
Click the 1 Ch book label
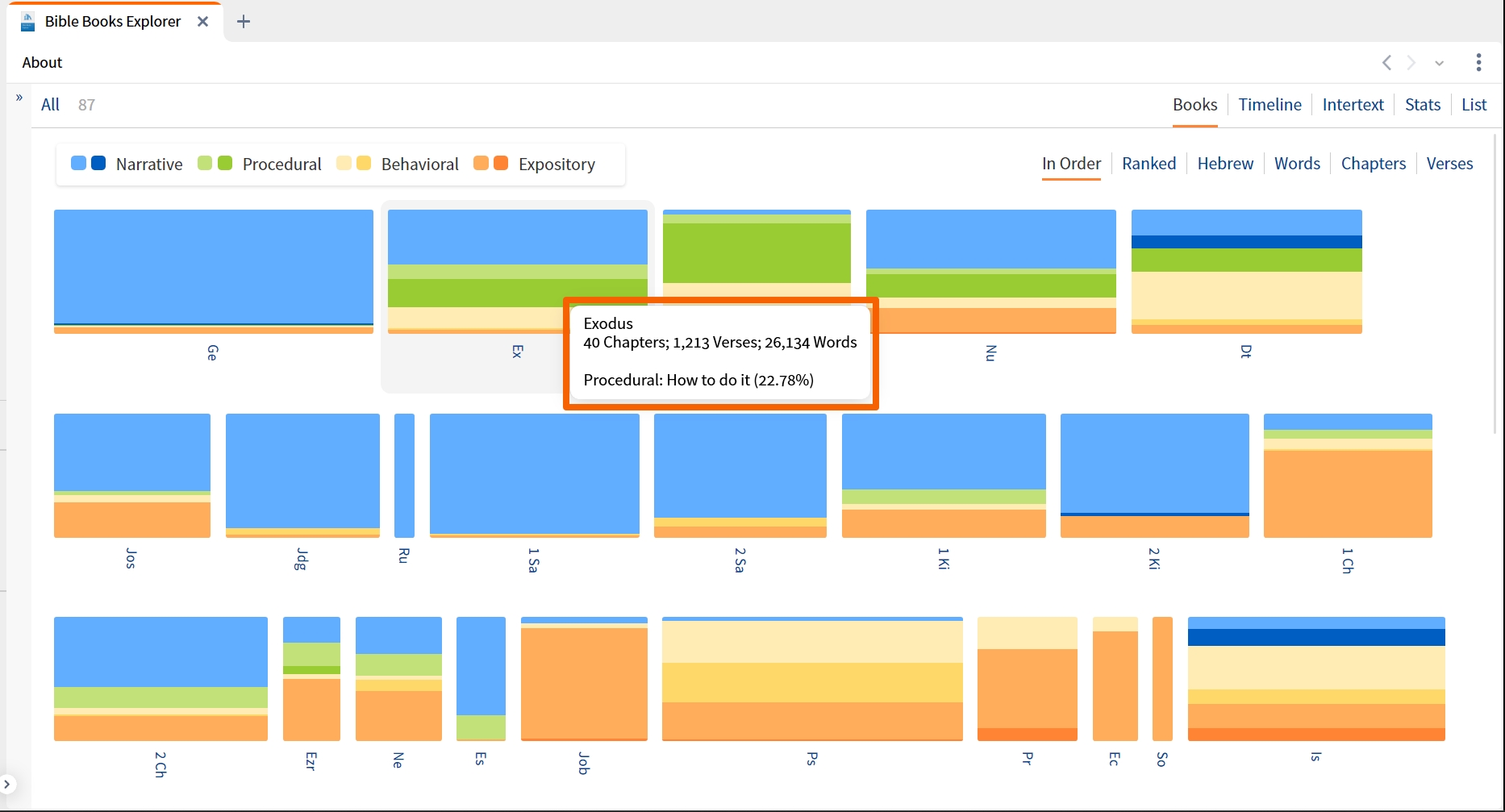(1348, 560)
